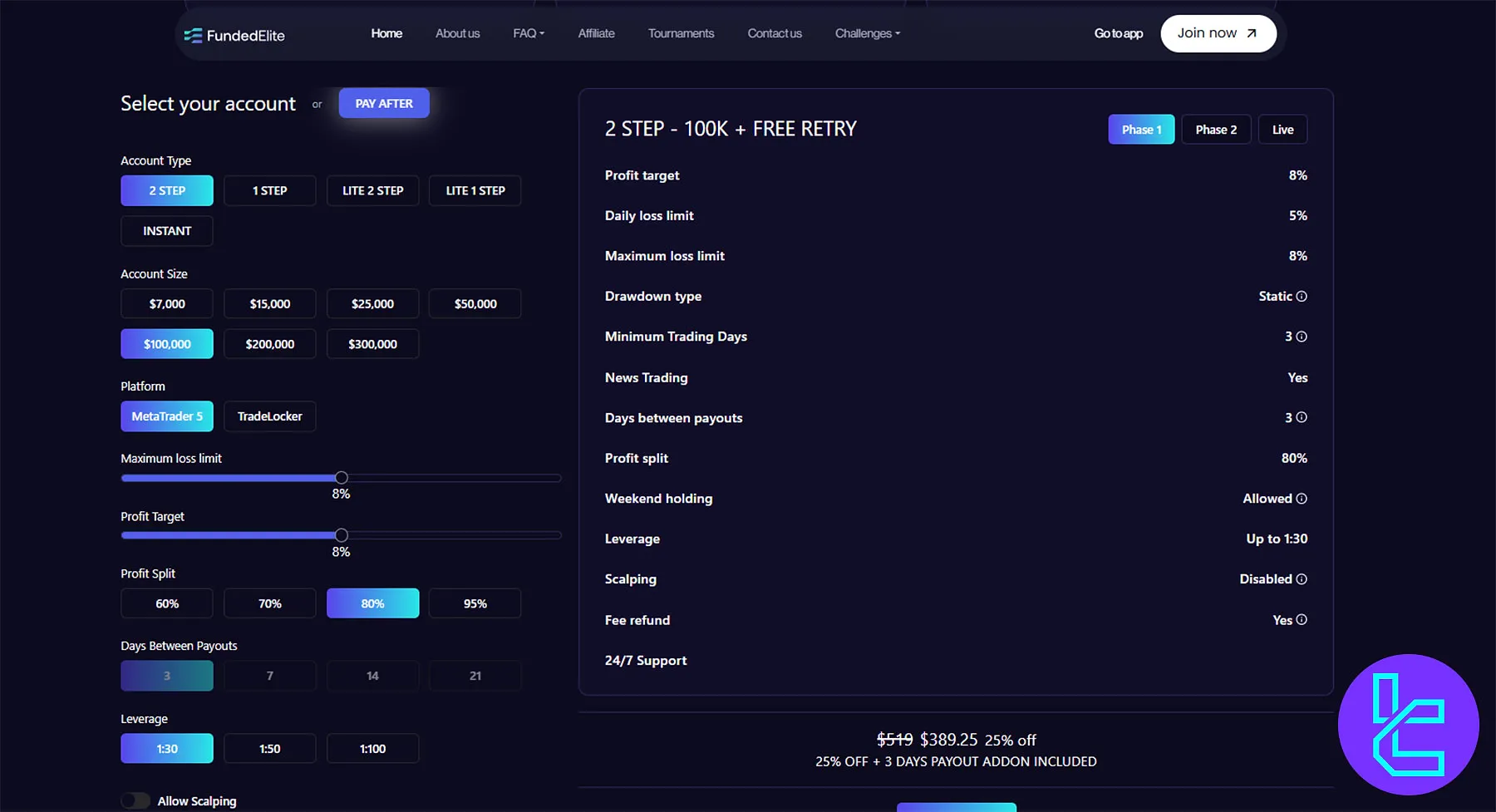Click the Scalping Disabled info icon
The width and height of the screenshot is (1496, 812).
[1302, 579]
